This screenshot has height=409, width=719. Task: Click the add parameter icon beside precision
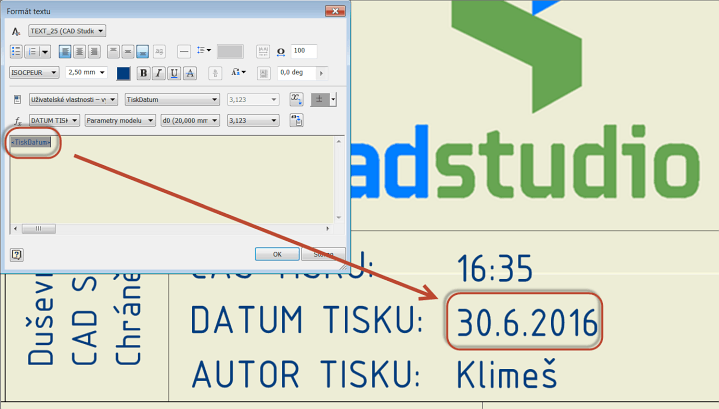(x=296, y=121)
